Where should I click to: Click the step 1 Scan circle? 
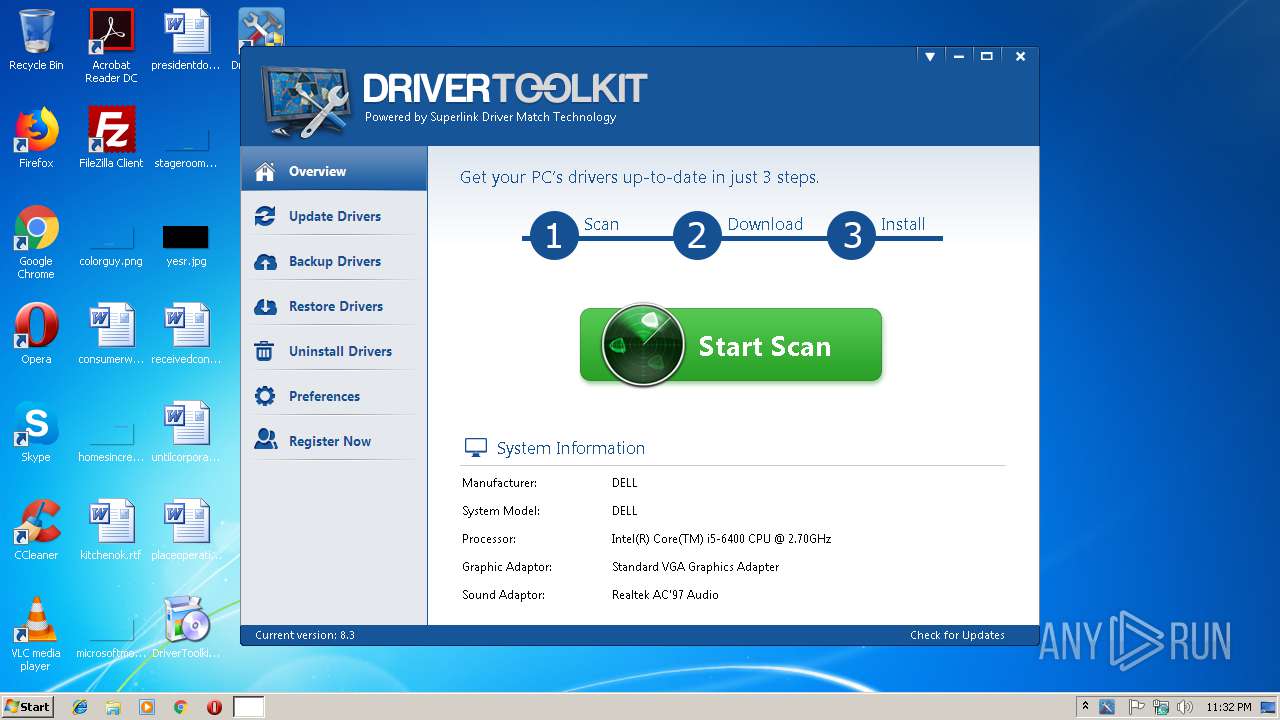tap(553, 235)
